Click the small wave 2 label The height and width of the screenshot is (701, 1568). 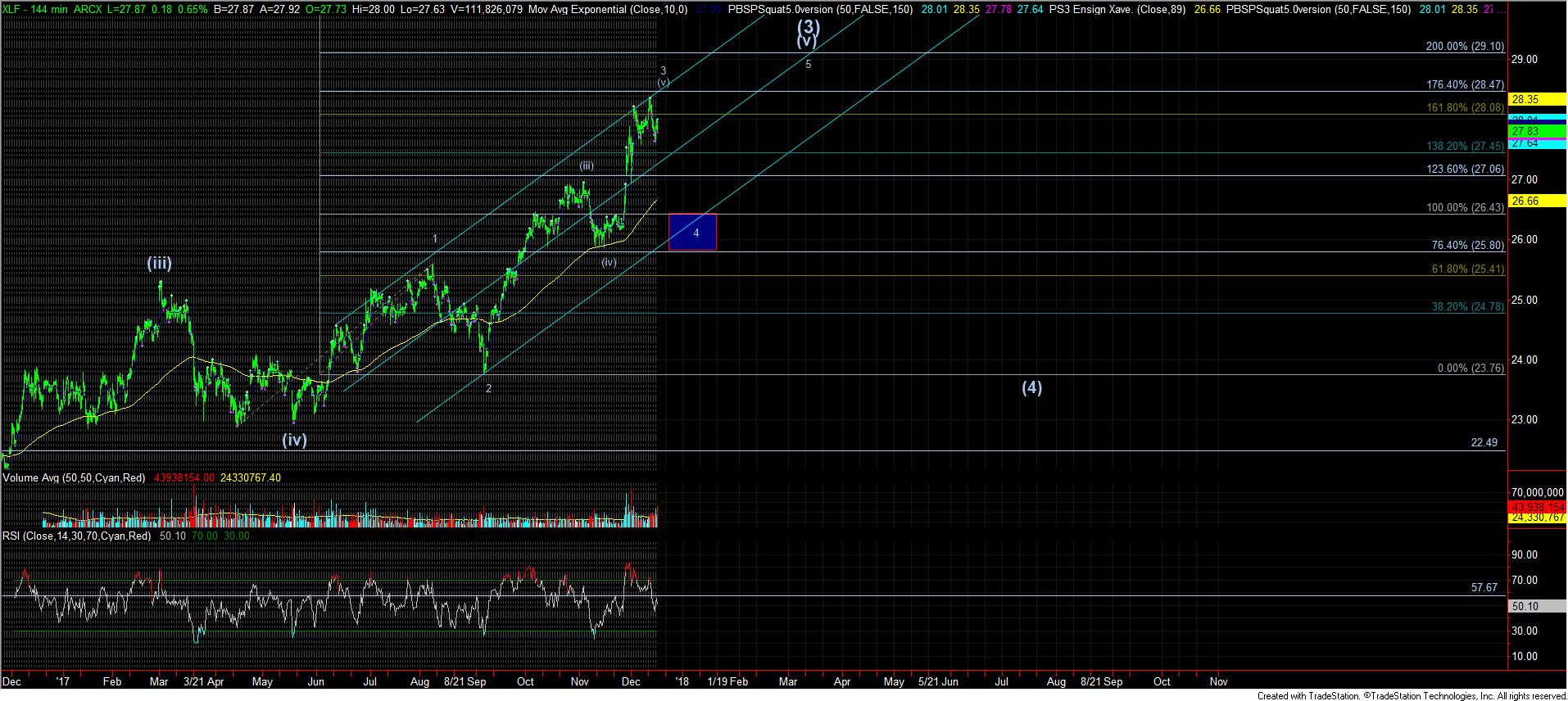(x=489, y=388)
